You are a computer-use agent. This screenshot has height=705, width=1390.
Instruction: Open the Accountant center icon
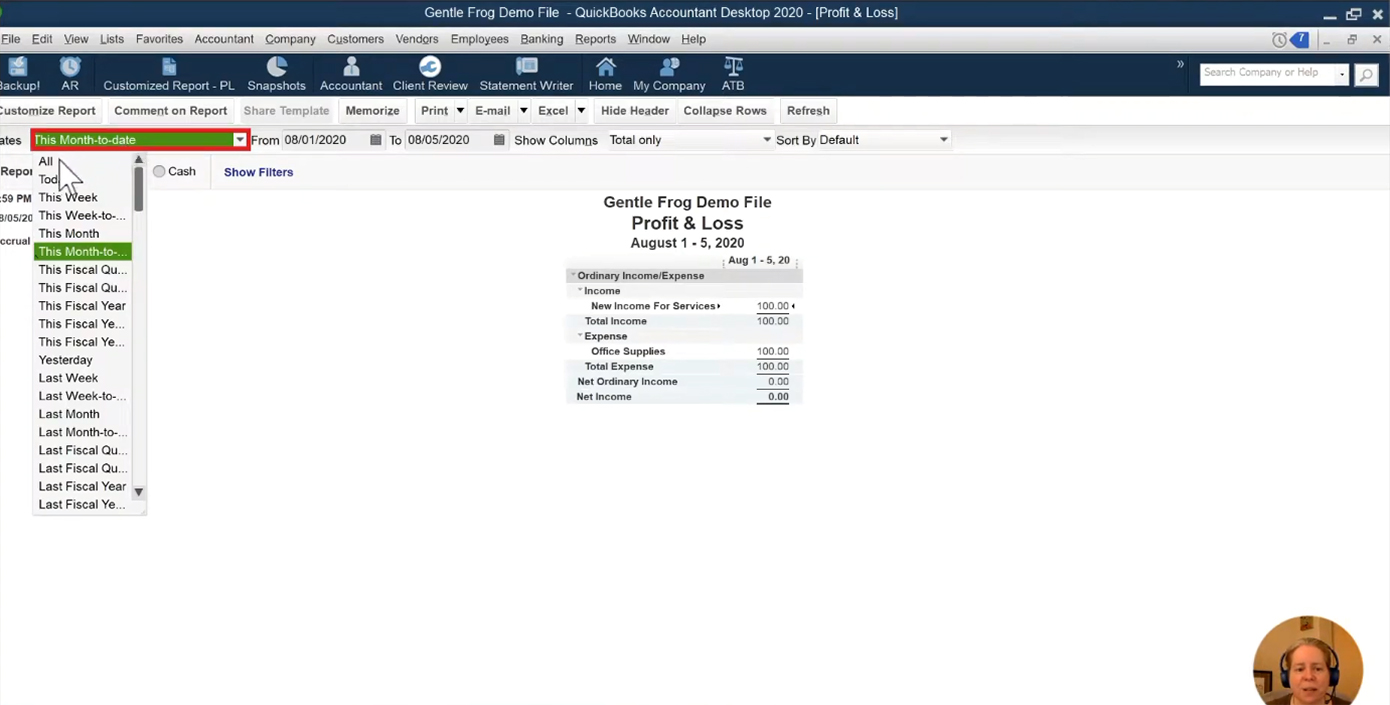point(351,74)
